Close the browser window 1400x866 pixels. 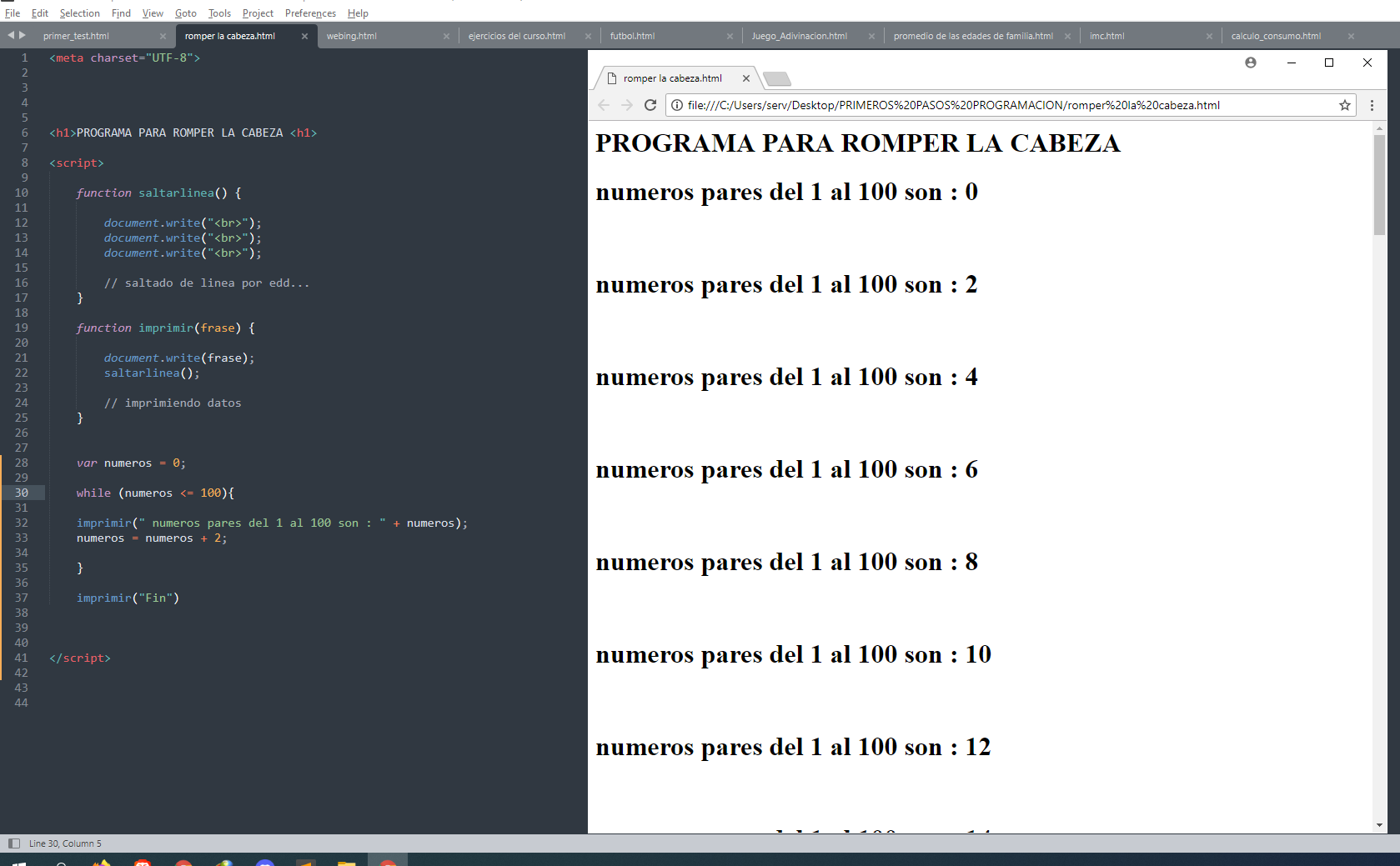point(1367,63)
